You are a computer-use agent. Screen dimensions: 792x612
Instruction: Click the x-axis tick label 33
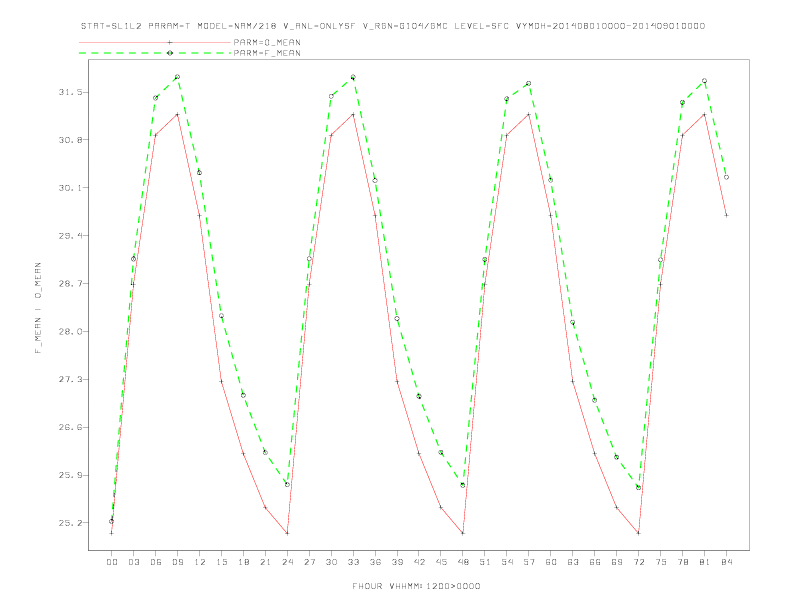(353, 562)
